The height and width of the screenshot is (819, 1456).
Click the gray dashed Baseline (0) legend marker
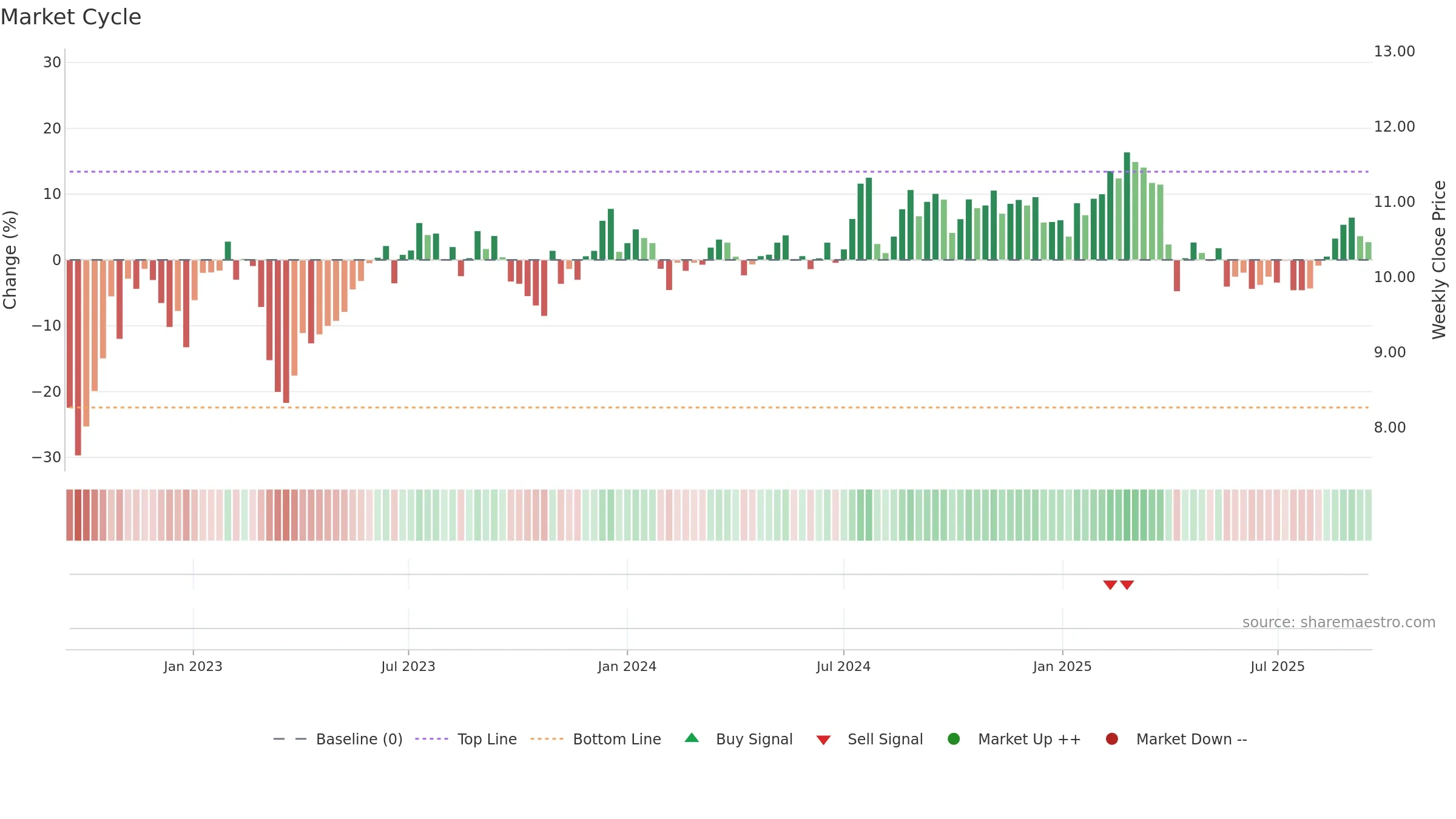click(290, 739)
